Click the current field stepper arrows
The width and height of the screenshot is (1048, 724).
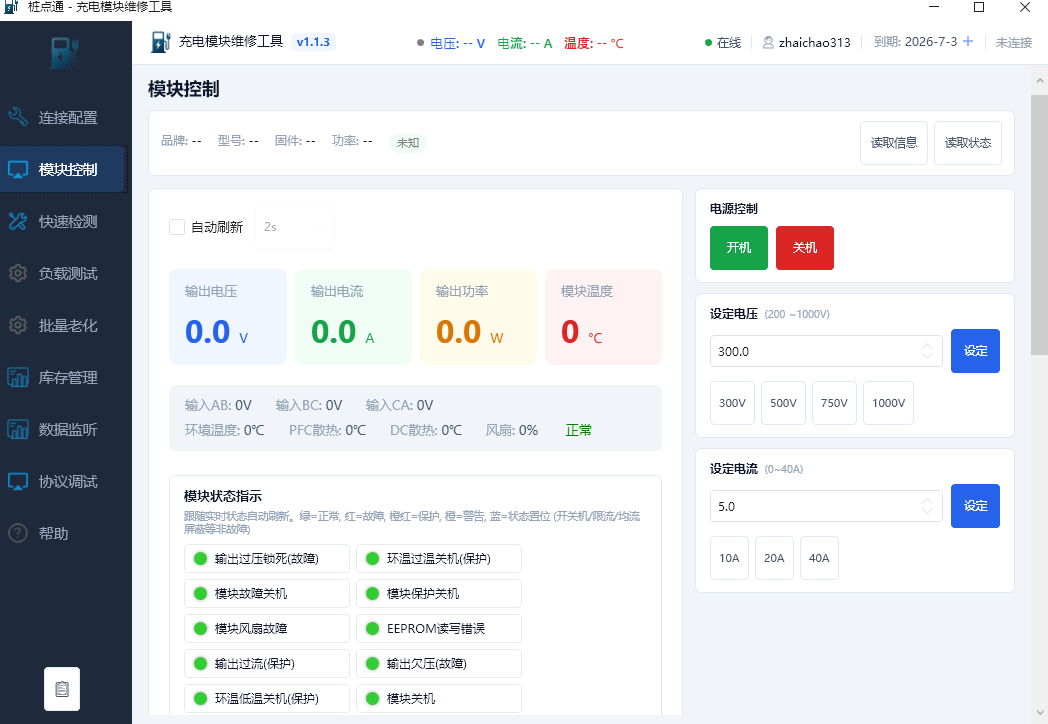[x=927, y=506]
